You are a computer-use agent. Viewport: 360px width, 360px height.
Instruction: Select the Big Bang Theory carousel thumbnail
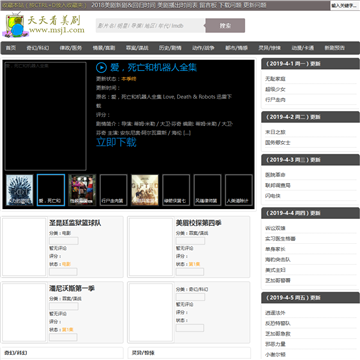[x=82, y=190]
